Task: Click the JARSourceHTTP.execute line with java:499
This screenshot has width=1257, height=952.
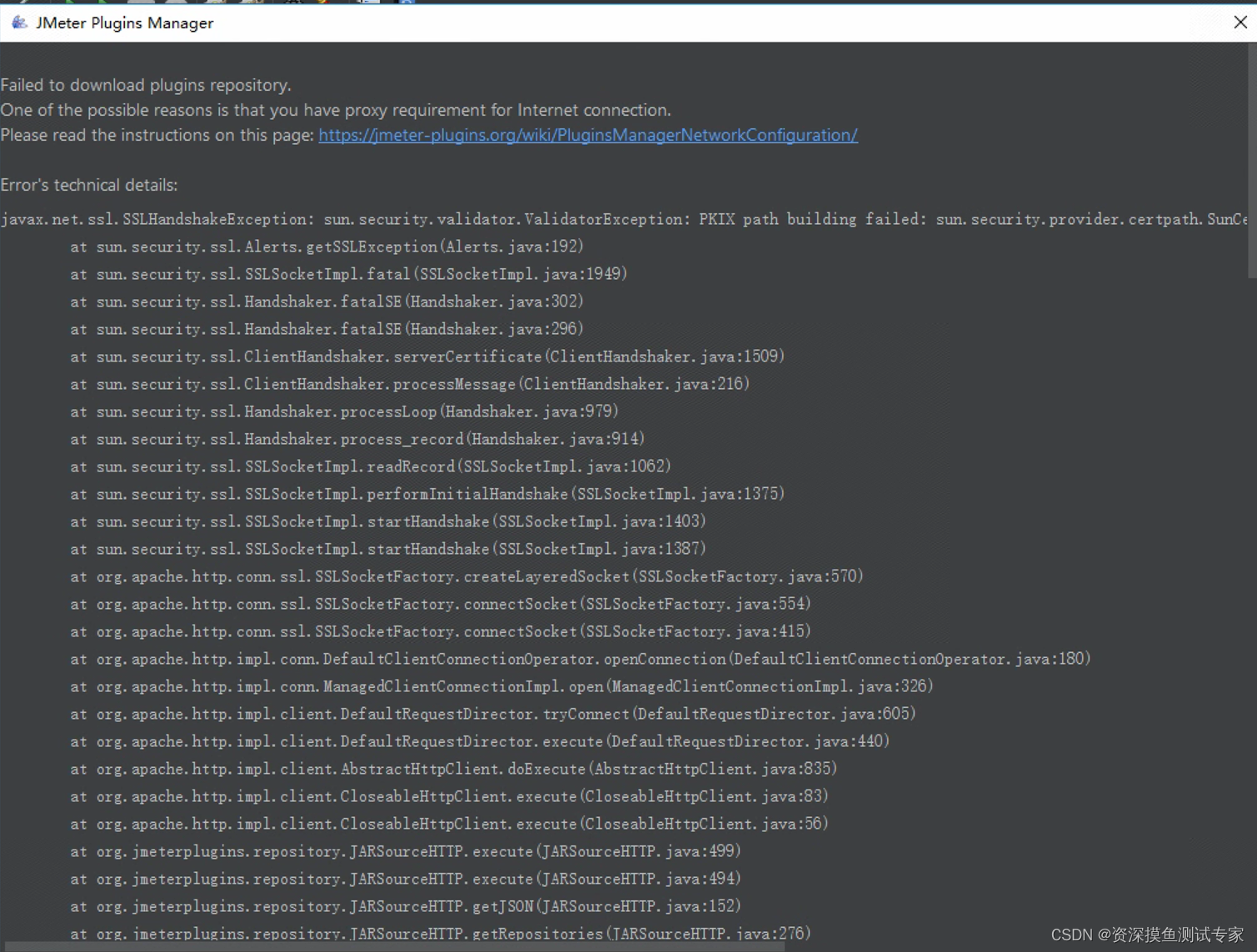Action: tap(406, 851)
